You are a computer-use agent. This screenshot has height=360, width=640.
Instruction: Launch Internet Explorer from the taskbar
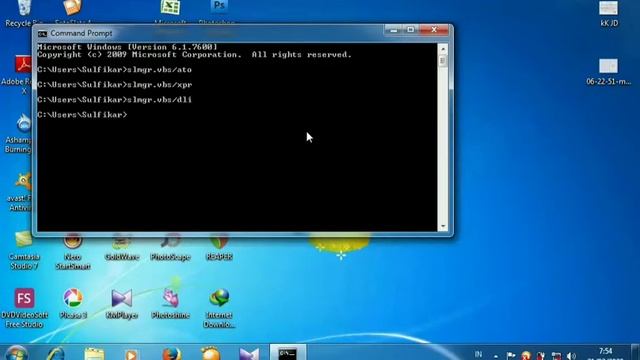[x=56, y=353]
